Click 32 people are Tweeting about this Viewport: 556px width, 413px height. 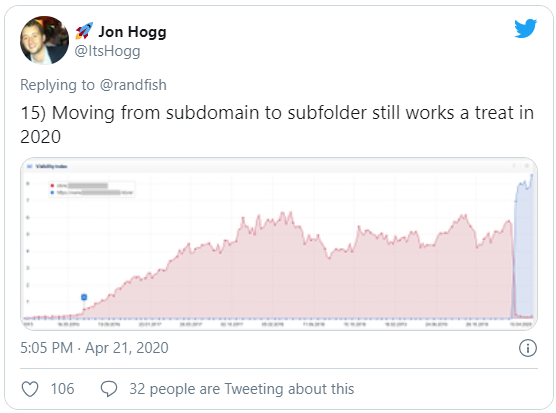click(x=241, y=389)
